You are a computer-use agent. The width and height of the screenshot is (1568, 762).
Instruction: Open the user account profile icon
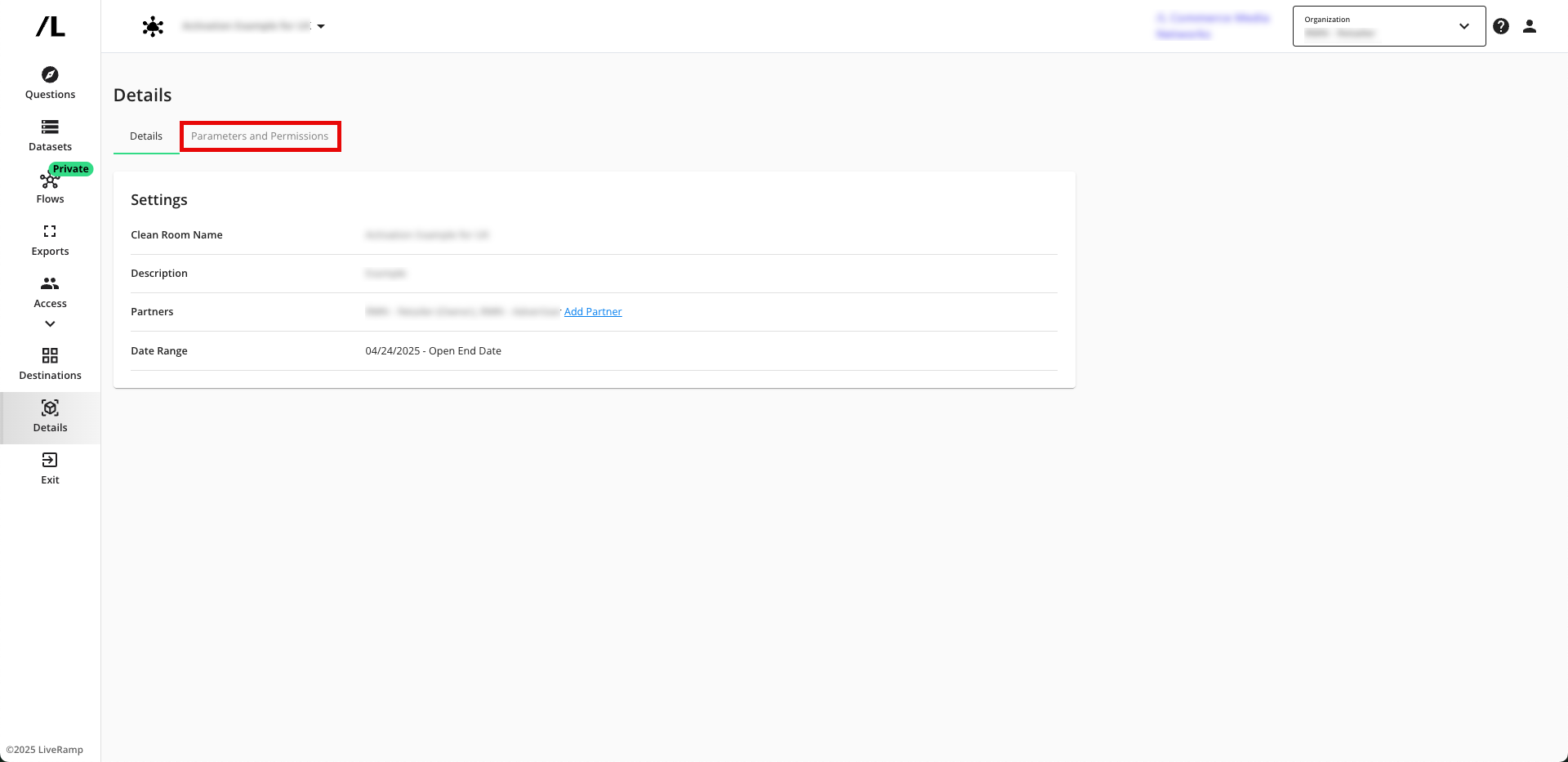(x=1530, y=27)
